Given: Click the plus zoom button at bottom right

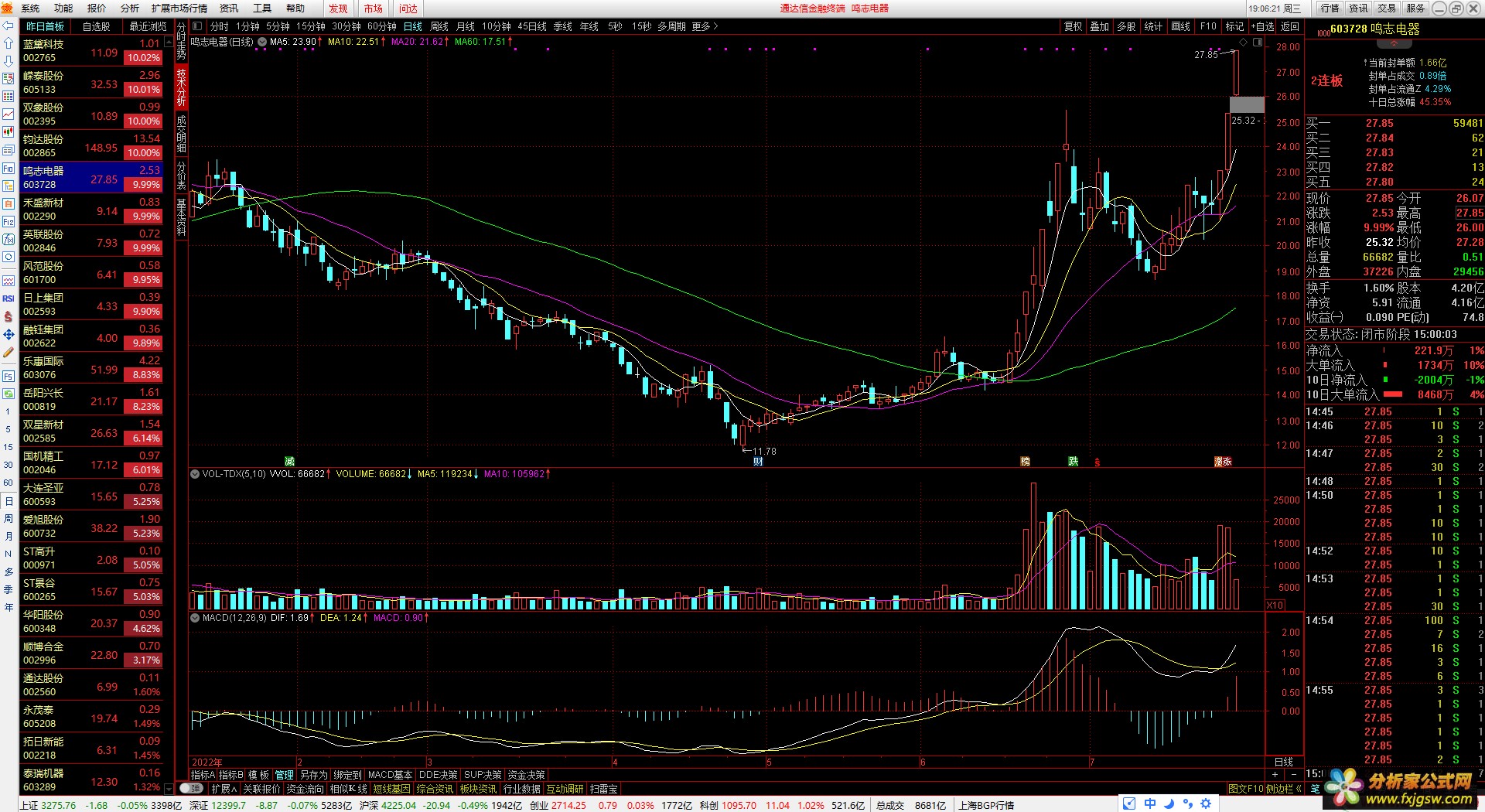Looking at the screenshot, I should point(1275,775).
